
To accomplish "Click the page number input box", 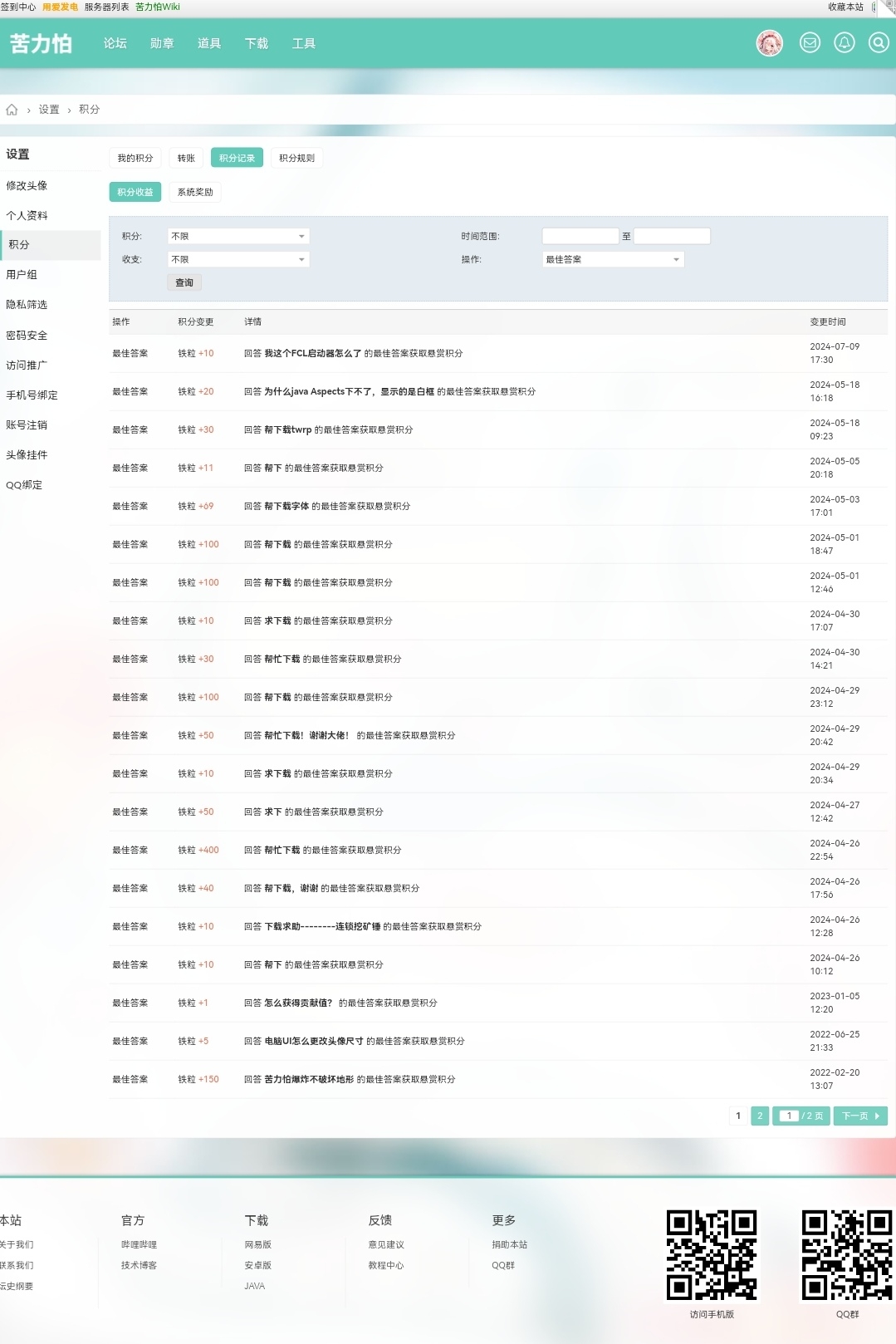I will pos(789,1116).
